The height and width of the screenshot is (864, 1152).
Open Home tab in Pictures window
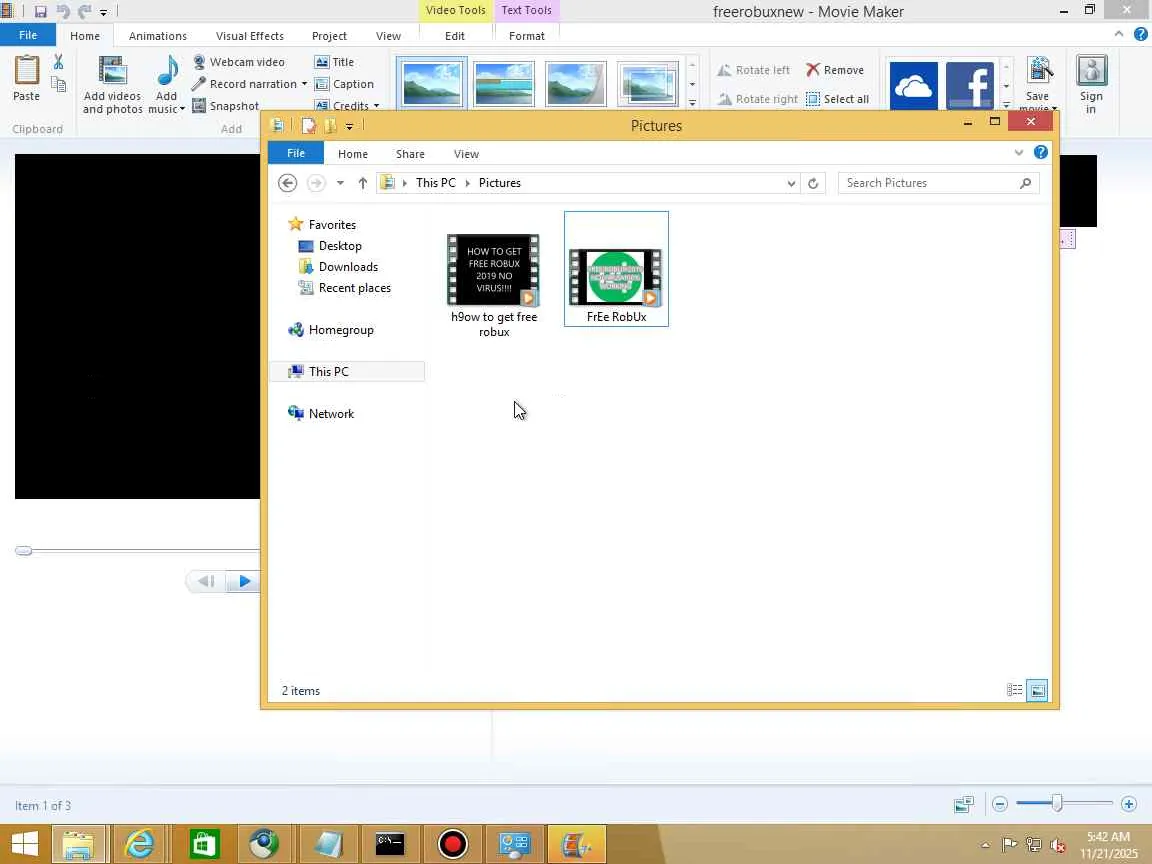click(x=353, y=154)
